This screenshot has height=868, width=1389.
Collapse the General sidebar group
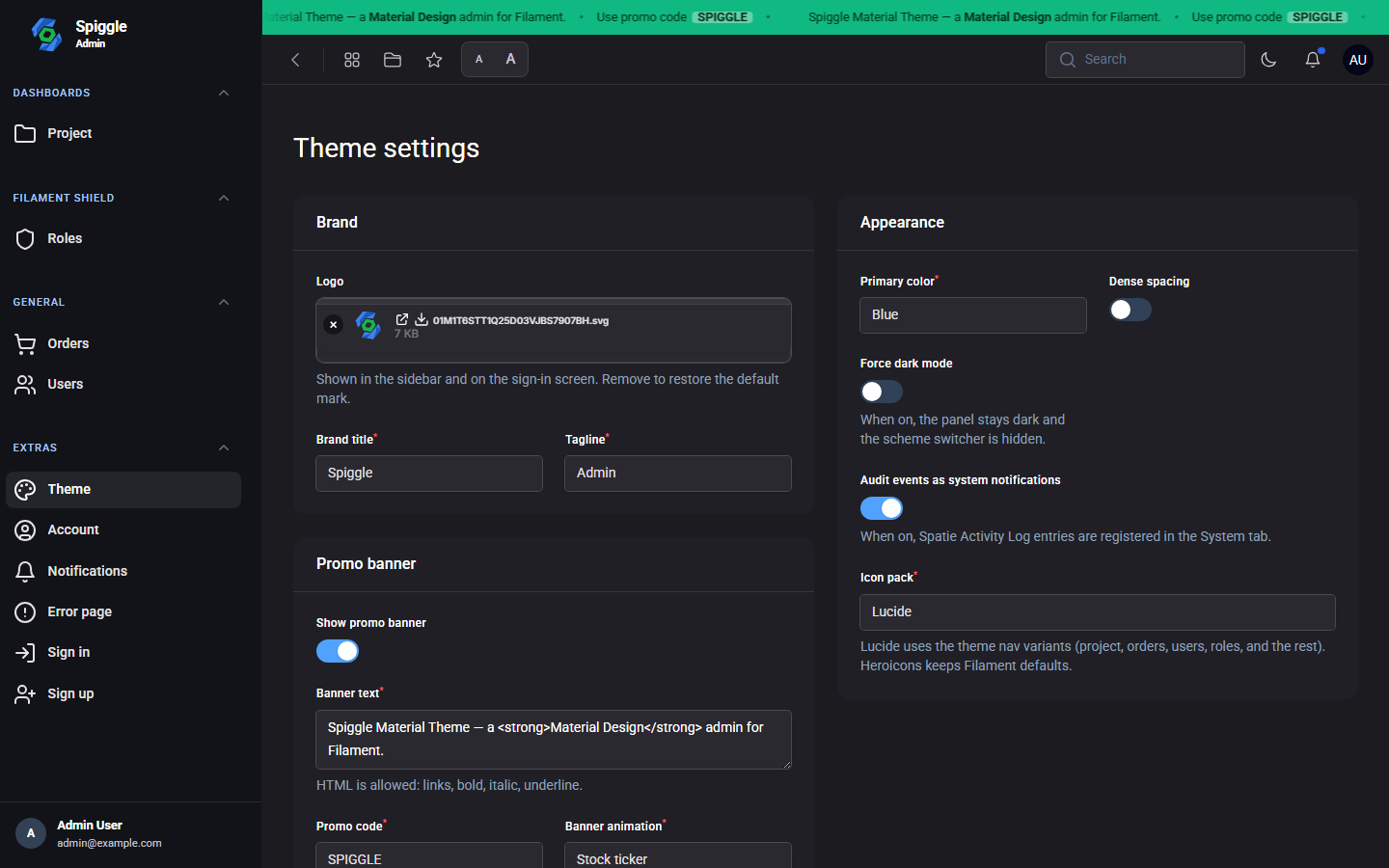coord(224,302)
